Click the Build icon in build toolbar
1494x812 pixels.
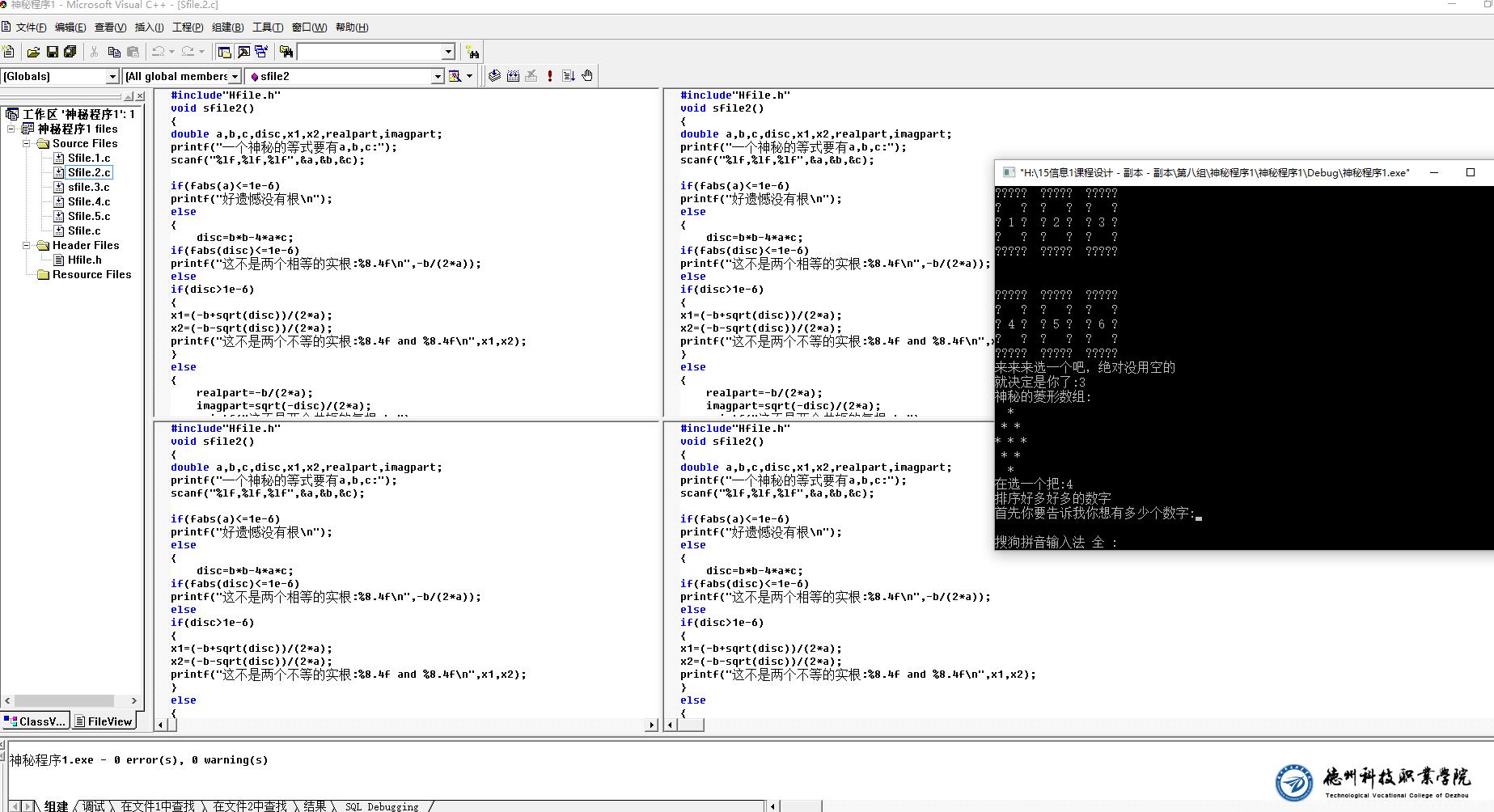[x=513, y=76]
